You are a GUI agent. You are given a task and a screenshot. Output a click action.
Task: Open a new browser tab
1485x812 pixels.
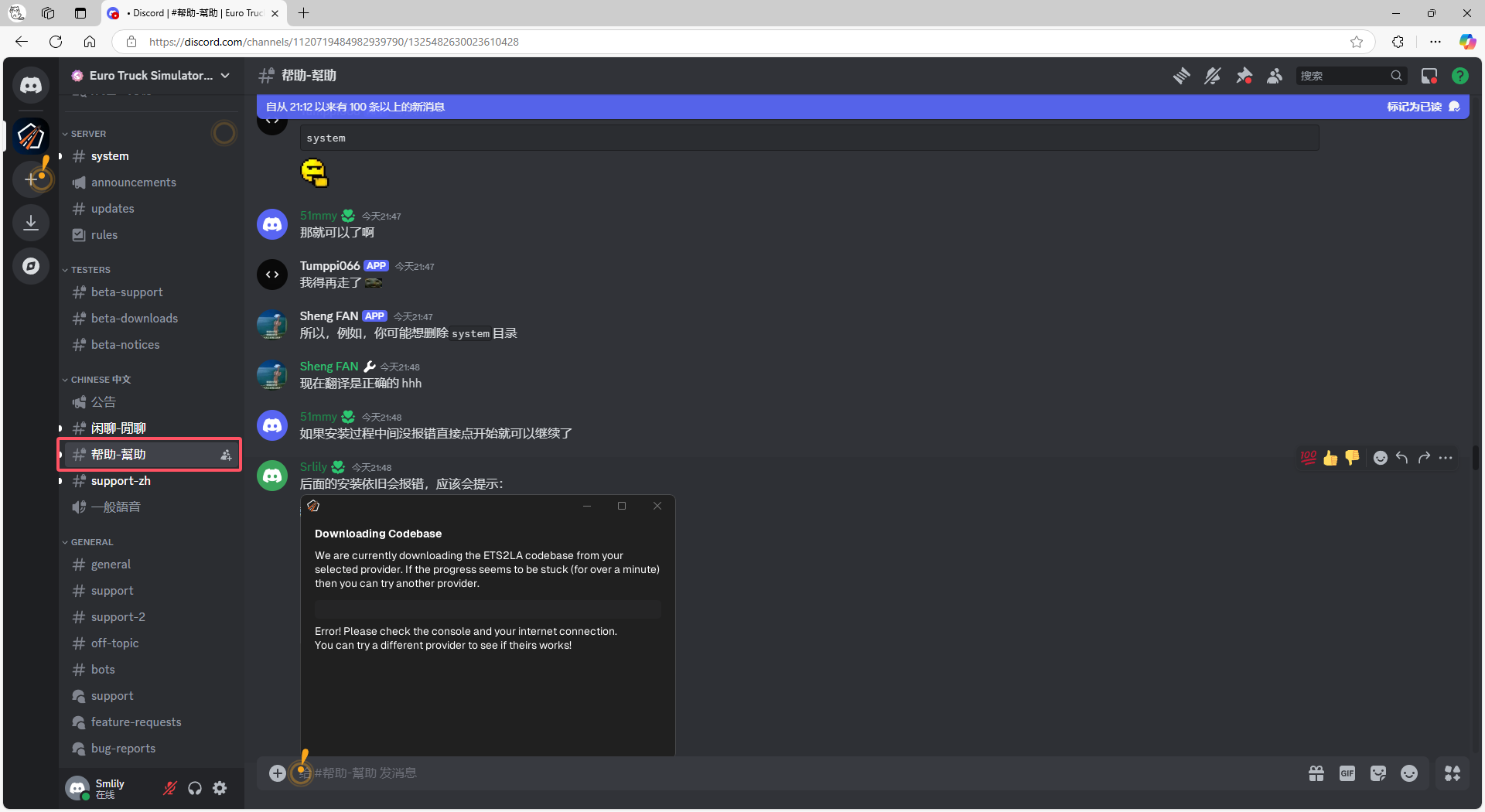click(x=304, y=13)
